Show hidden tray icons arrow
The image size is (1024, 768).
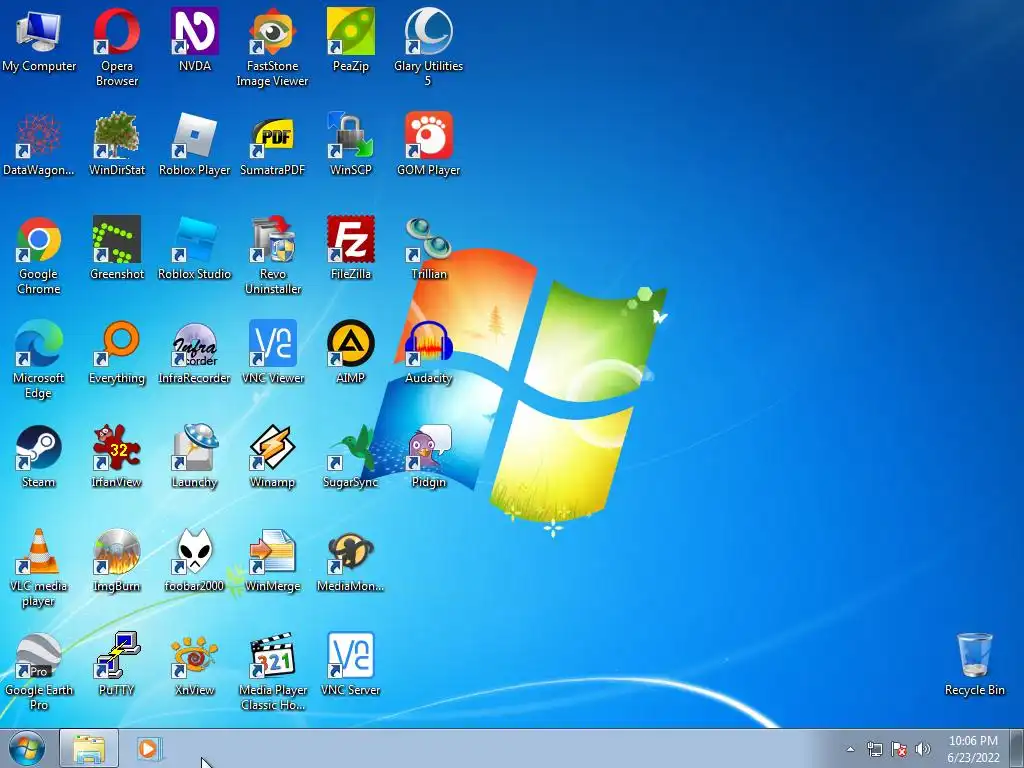tap(850, 749)
